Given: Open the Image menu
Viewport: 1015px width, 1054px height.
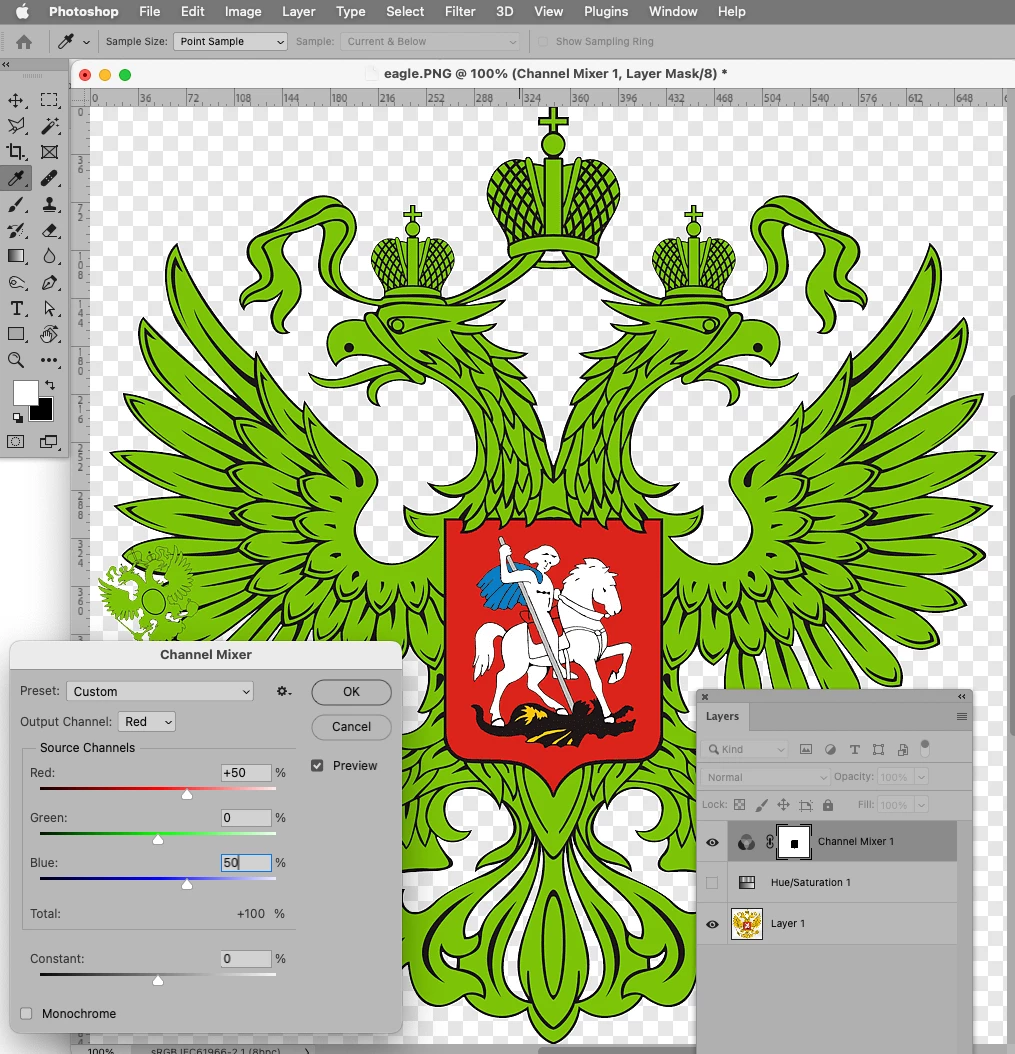Looking at the screenshot, I should coord(243,11).
